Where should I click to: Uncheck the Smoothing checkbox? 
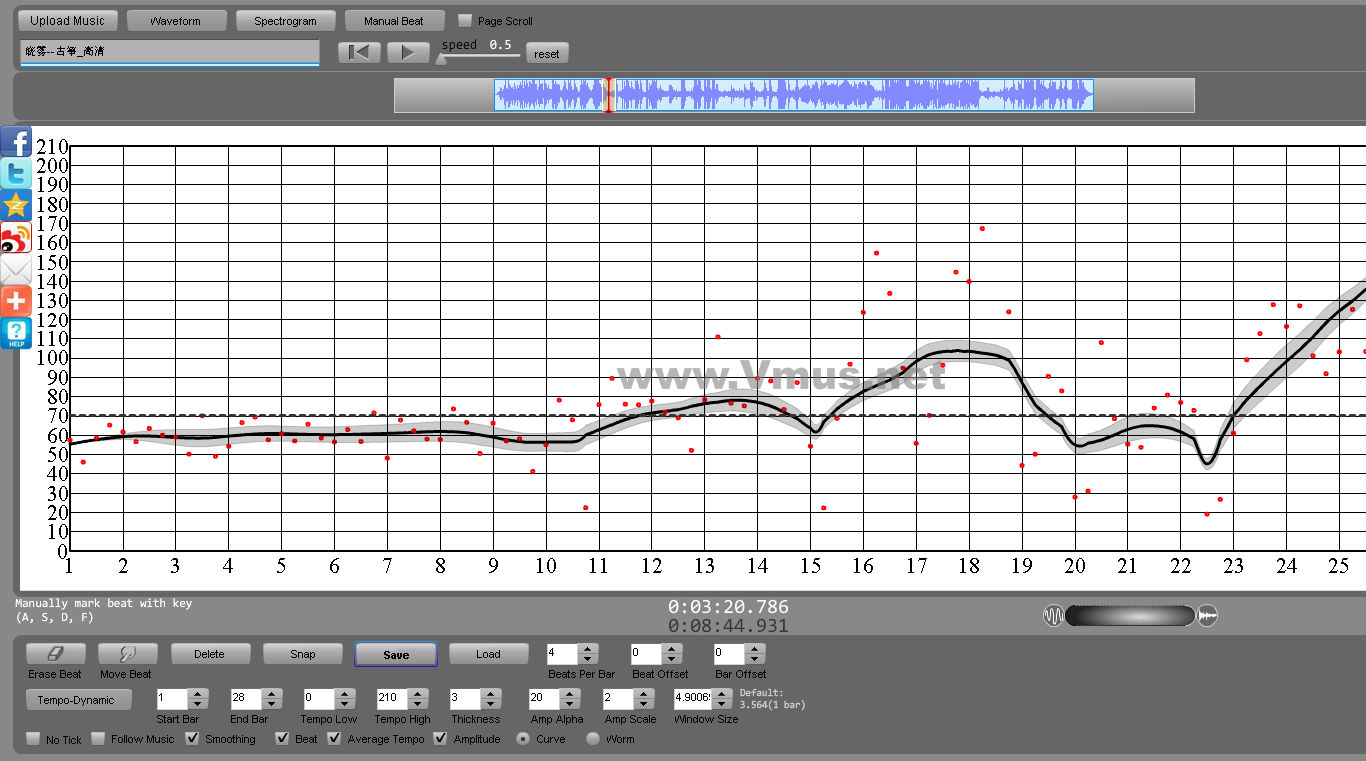click(x=192, y=739)
